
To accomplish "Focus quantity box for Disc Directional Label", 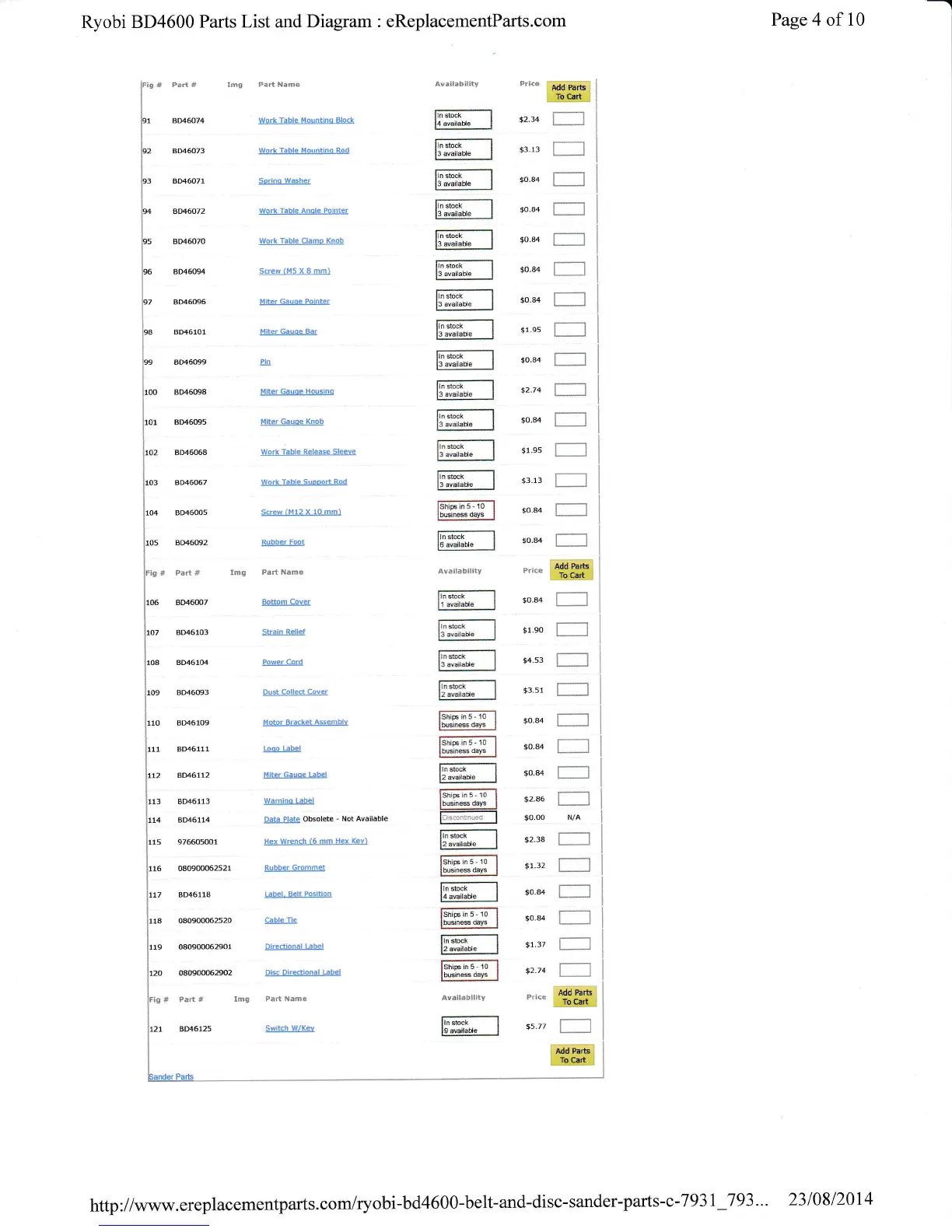I will click(575, 970).
